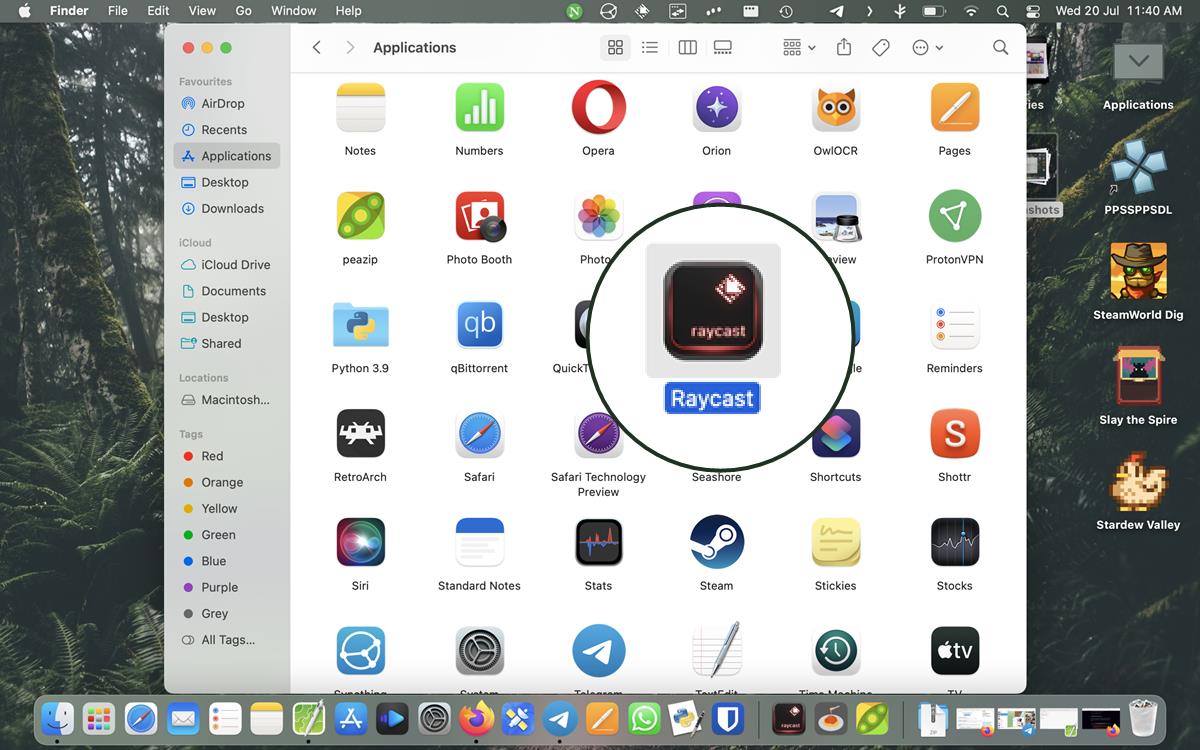Click the Safari app icon in Finder window
Screen dimensions: 1200x750
[479, 434]
